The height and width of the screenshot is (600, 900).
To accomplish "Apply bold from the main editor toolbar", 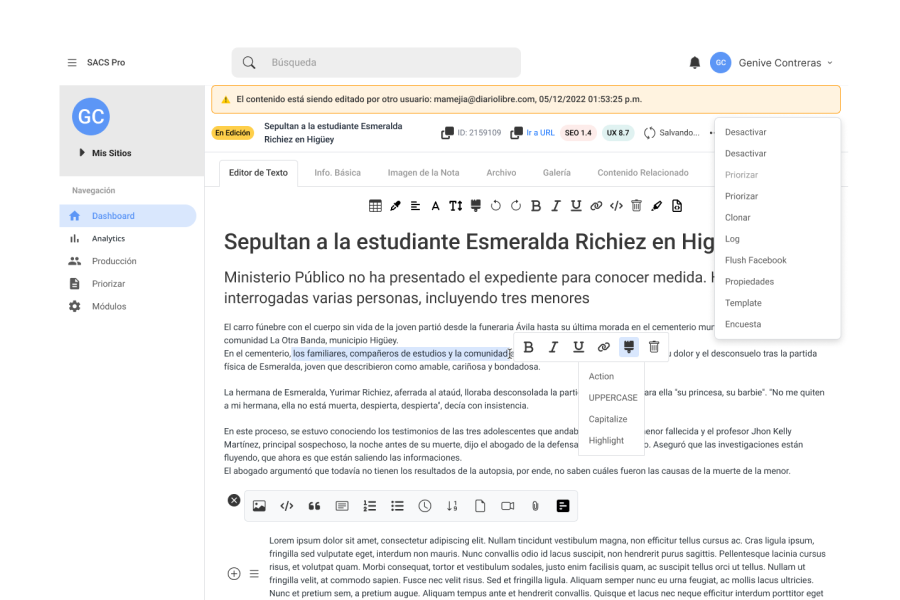I will [x=536, y=206].
